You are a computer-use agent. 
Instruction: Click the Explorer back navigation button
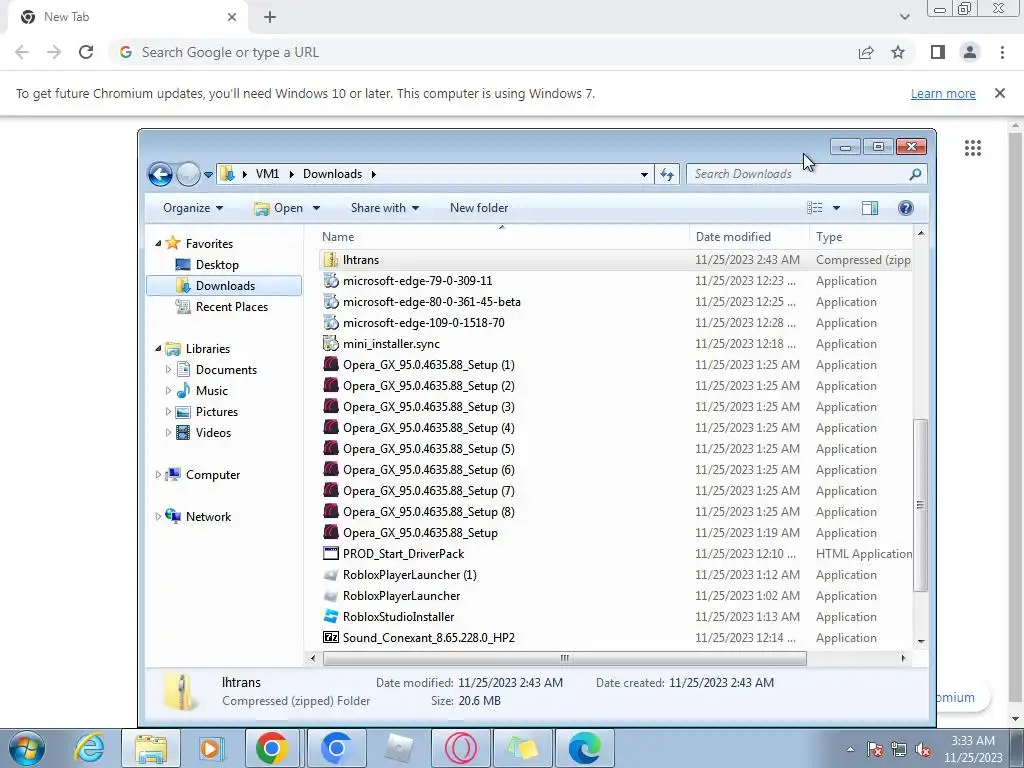(x=160, y=174)
